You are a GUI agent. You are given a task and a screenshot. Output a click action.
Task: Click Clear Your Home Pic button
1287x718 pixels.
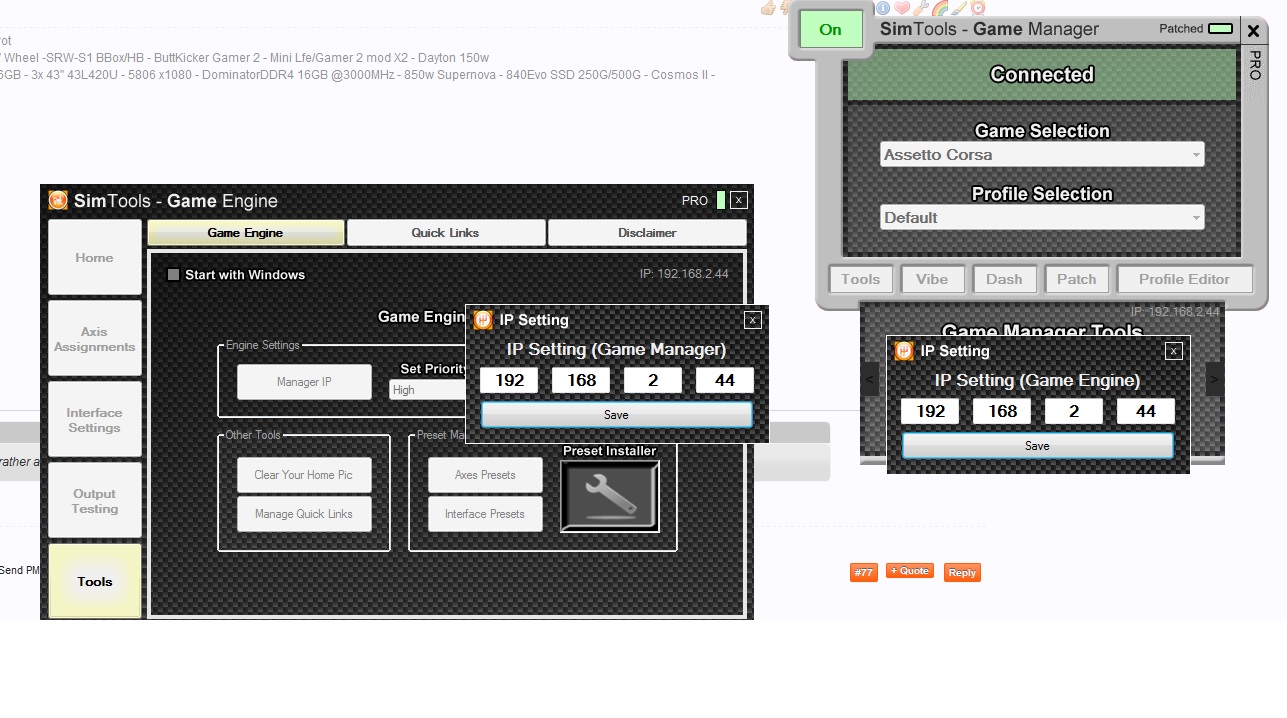(303, 475)
